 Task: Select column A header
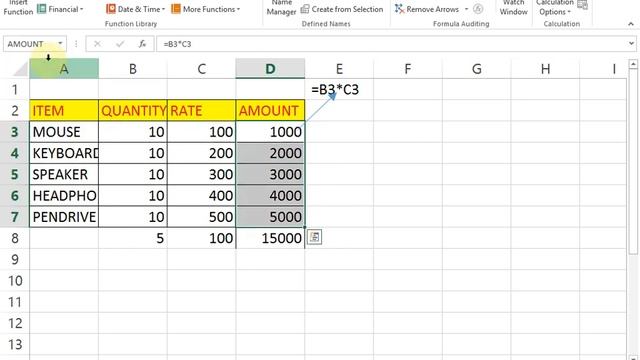[64, 69]
